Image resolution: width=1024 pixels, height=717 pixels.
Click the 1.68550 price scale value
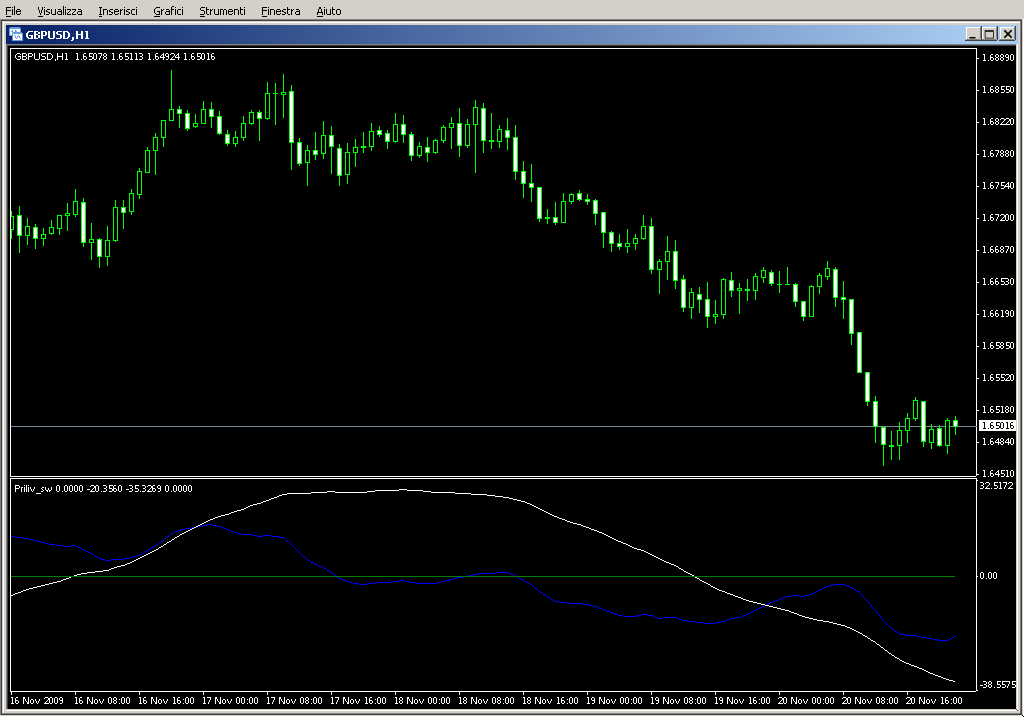pyautogui.click(x=998, y=89)
